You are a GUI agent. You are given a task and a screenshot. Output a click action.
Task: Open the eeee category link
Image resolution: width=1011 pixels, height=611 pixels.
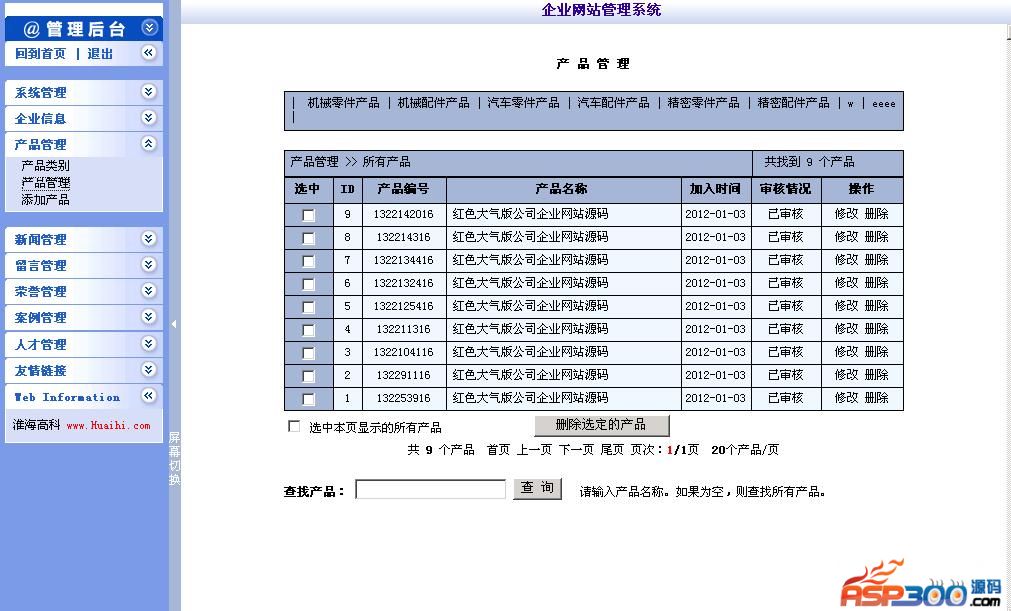click(883, 103)
